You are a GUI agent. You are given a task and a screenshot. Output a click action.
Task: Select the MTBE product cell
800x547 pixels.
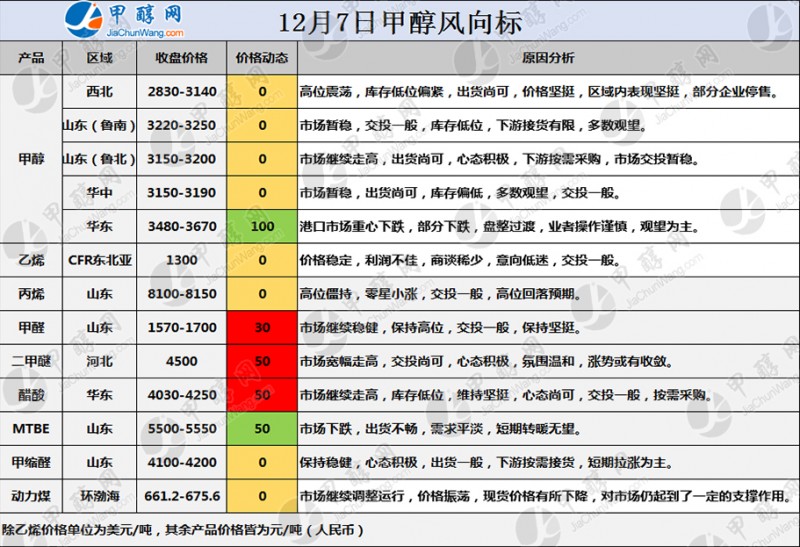pos(31,429)
